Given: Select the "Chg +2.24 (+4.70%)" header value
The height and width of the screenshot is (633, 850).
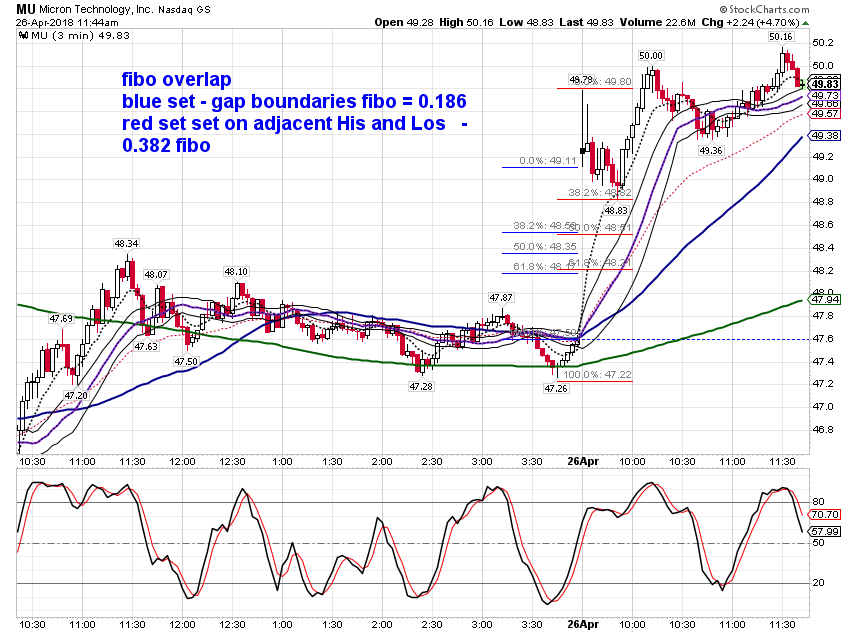Looking at the screenshot, I should pyautogui.click(x=751, y=22).
